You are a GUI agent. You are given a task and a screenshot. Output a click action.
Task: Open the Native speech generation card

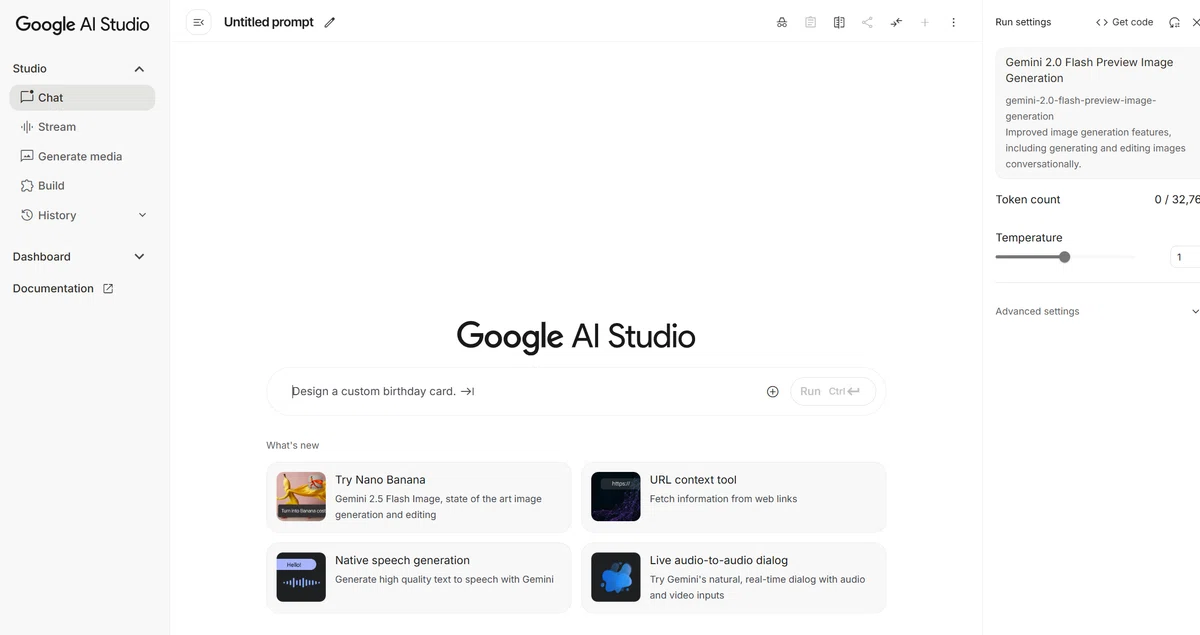(x=418, y=577)
